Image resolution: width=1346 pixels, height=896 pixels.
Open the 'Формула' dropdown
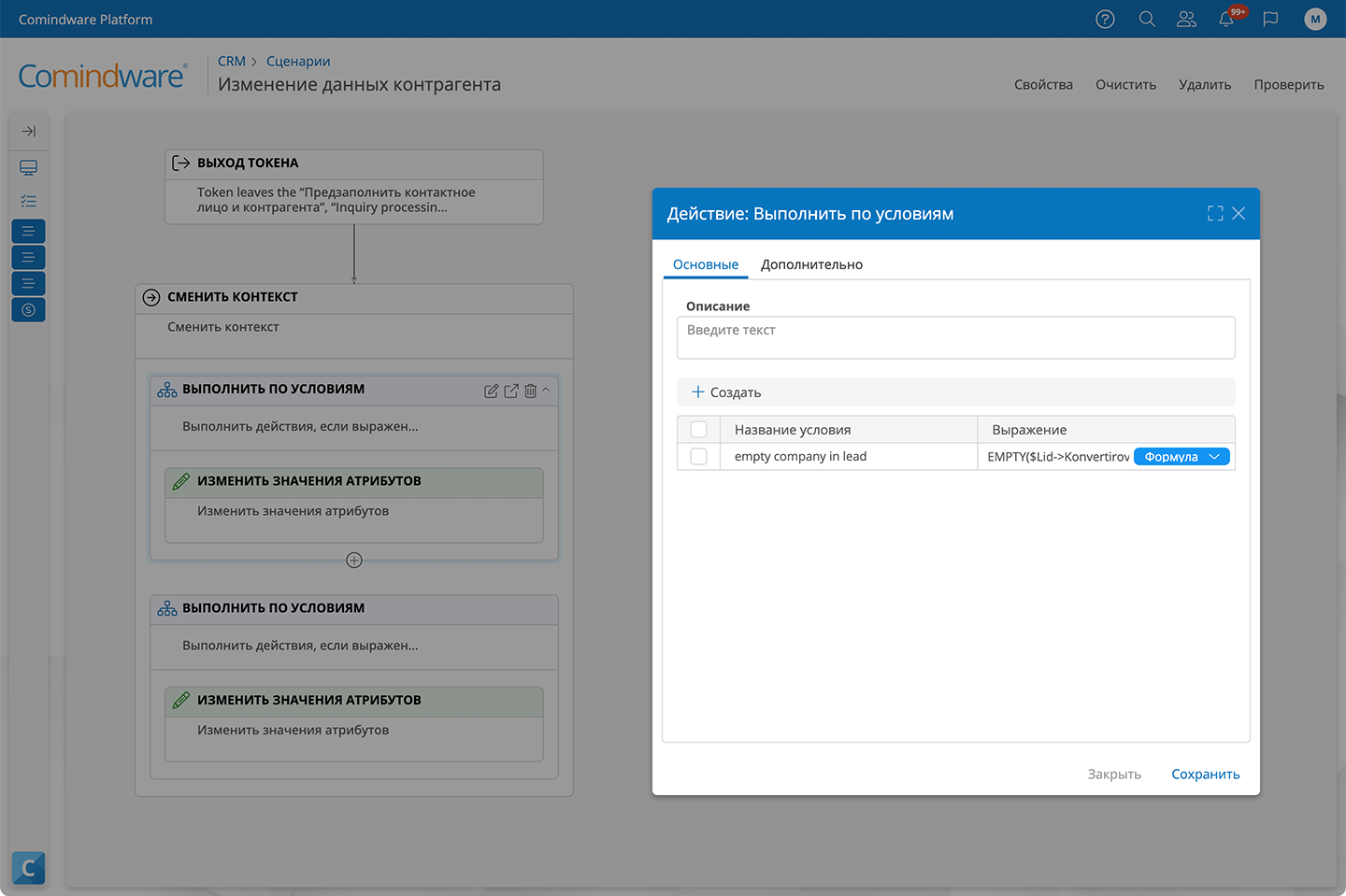click(x=1181, y=457)
